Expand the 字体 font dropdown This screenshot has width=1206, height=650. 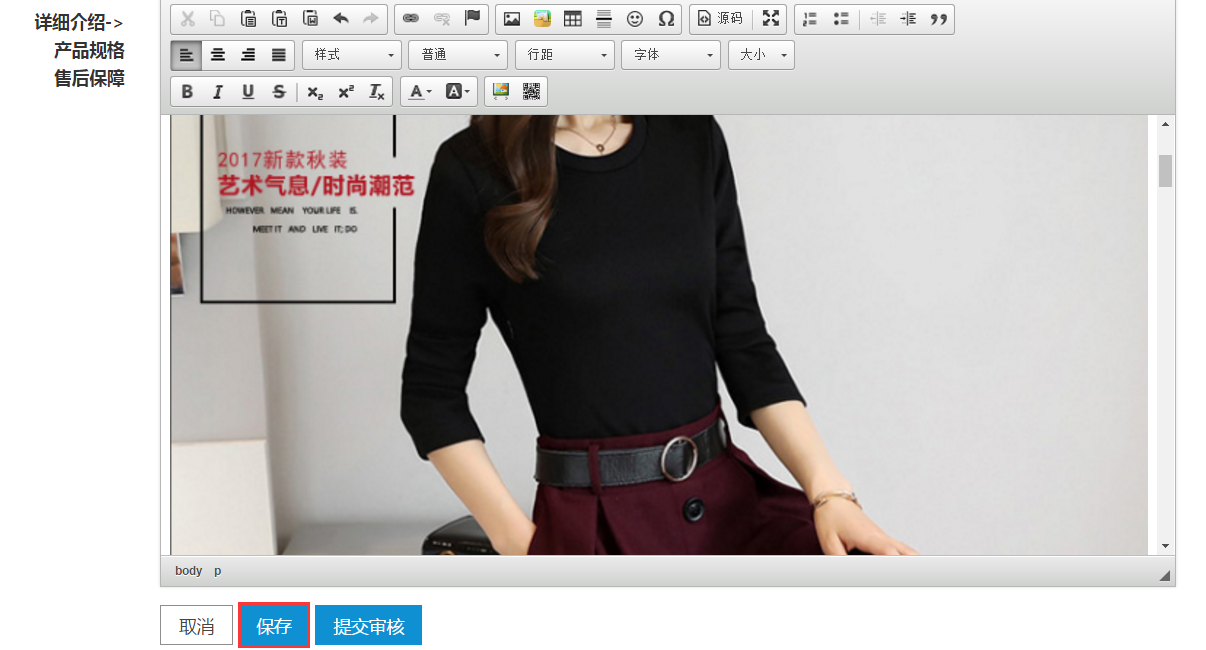pyautogui.click(x=670, y=55)
